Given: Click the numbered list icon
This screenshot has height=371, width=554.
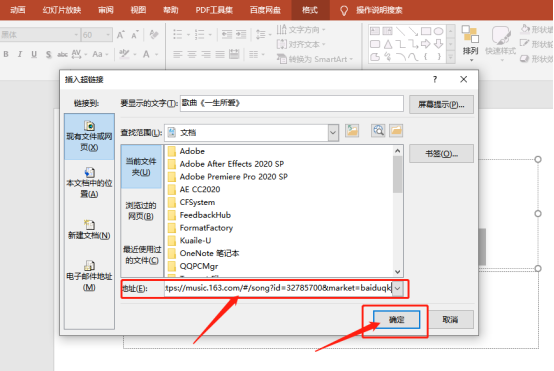Looking at the screenshot, I should (200, 35).
